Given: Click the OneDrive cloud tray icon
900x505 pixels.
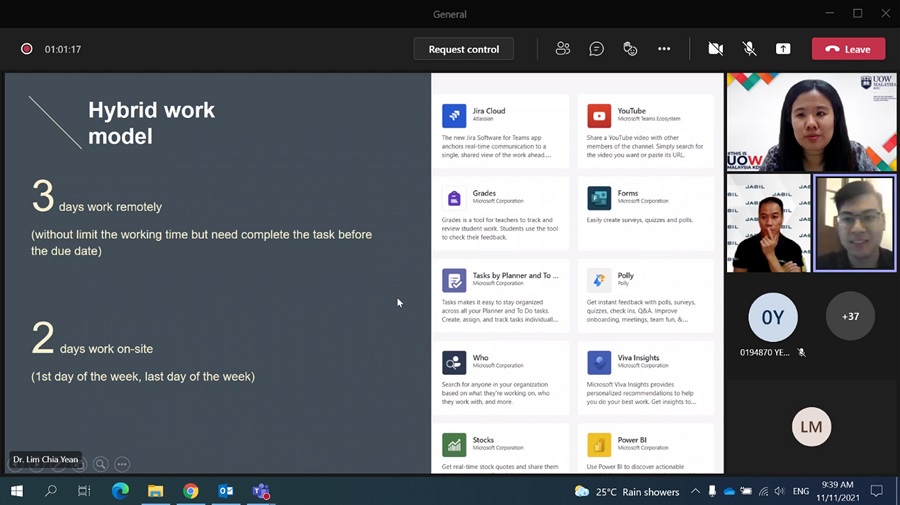Looking at the screenshot, I should coord(729,492).
